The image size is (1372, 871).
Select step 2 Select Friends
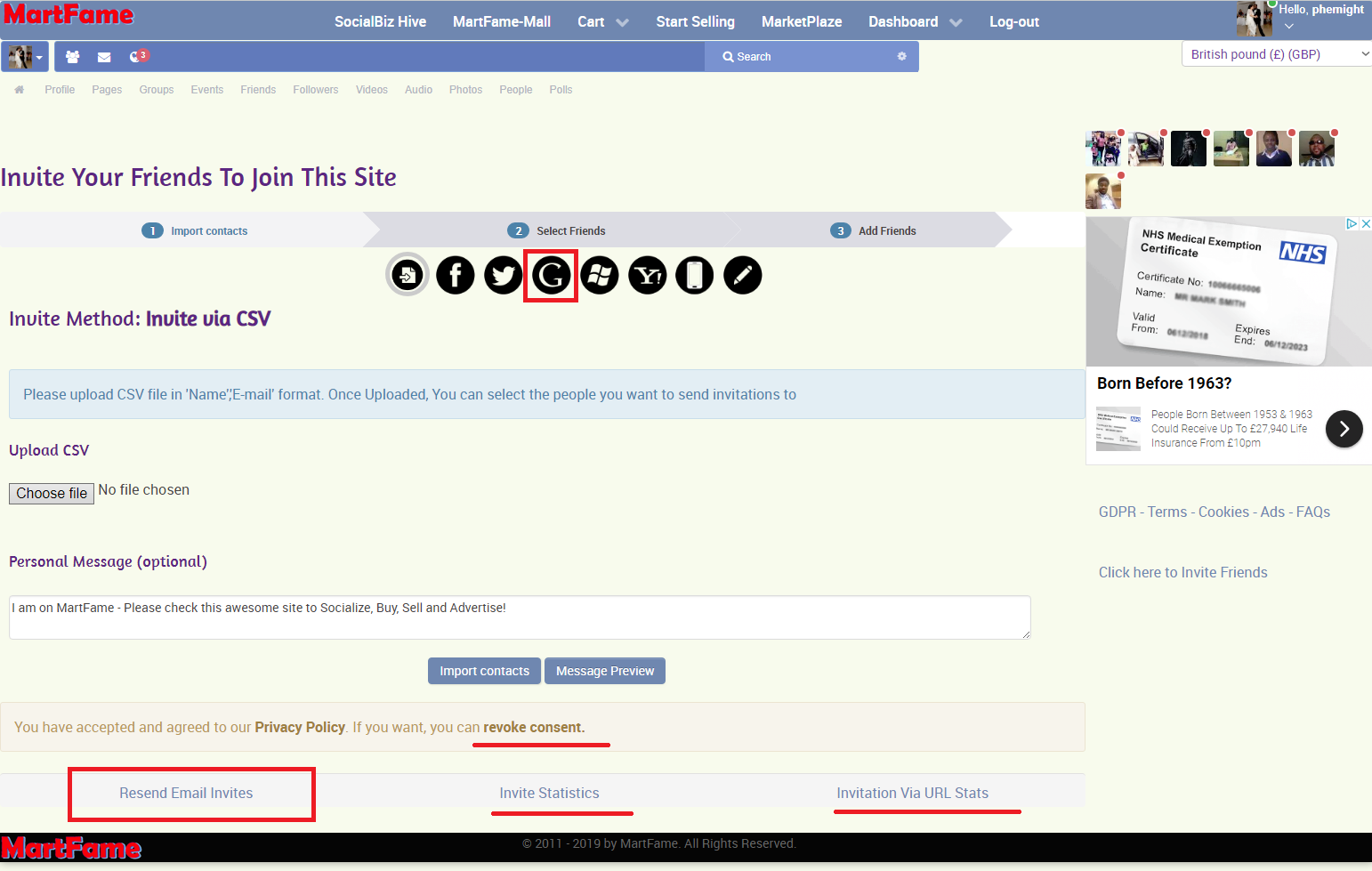tap(556, 230)
